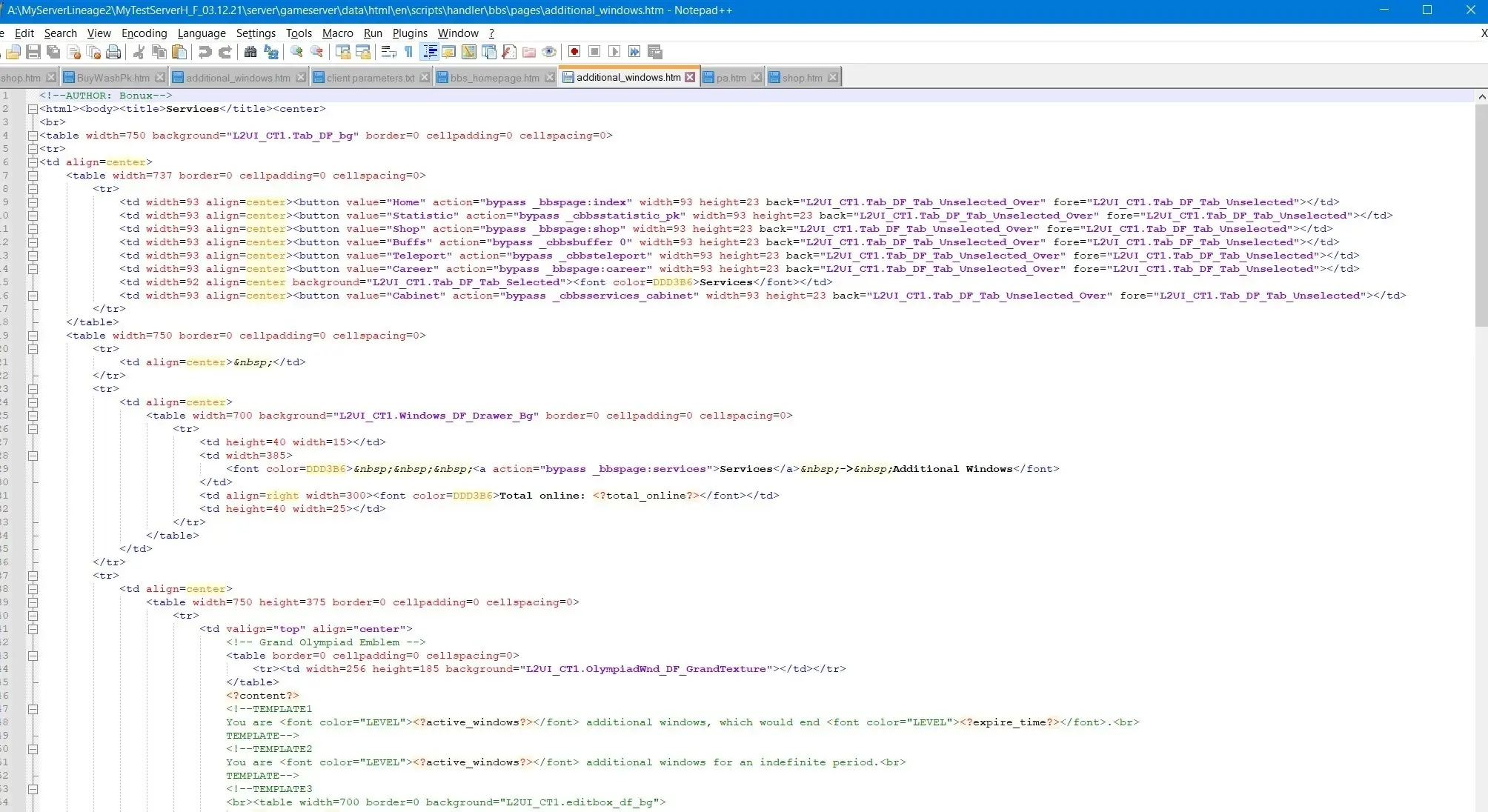
Task: Open the Search menu
Action: (x=60, y=33)
